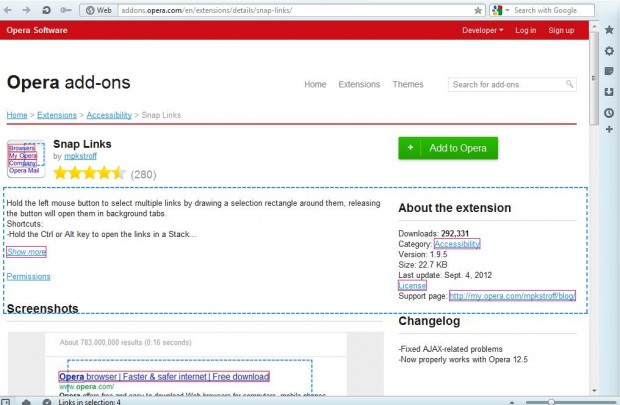Open the Notes panel icon in sidebar
This screenshot has height=405, width=620.
609,71
